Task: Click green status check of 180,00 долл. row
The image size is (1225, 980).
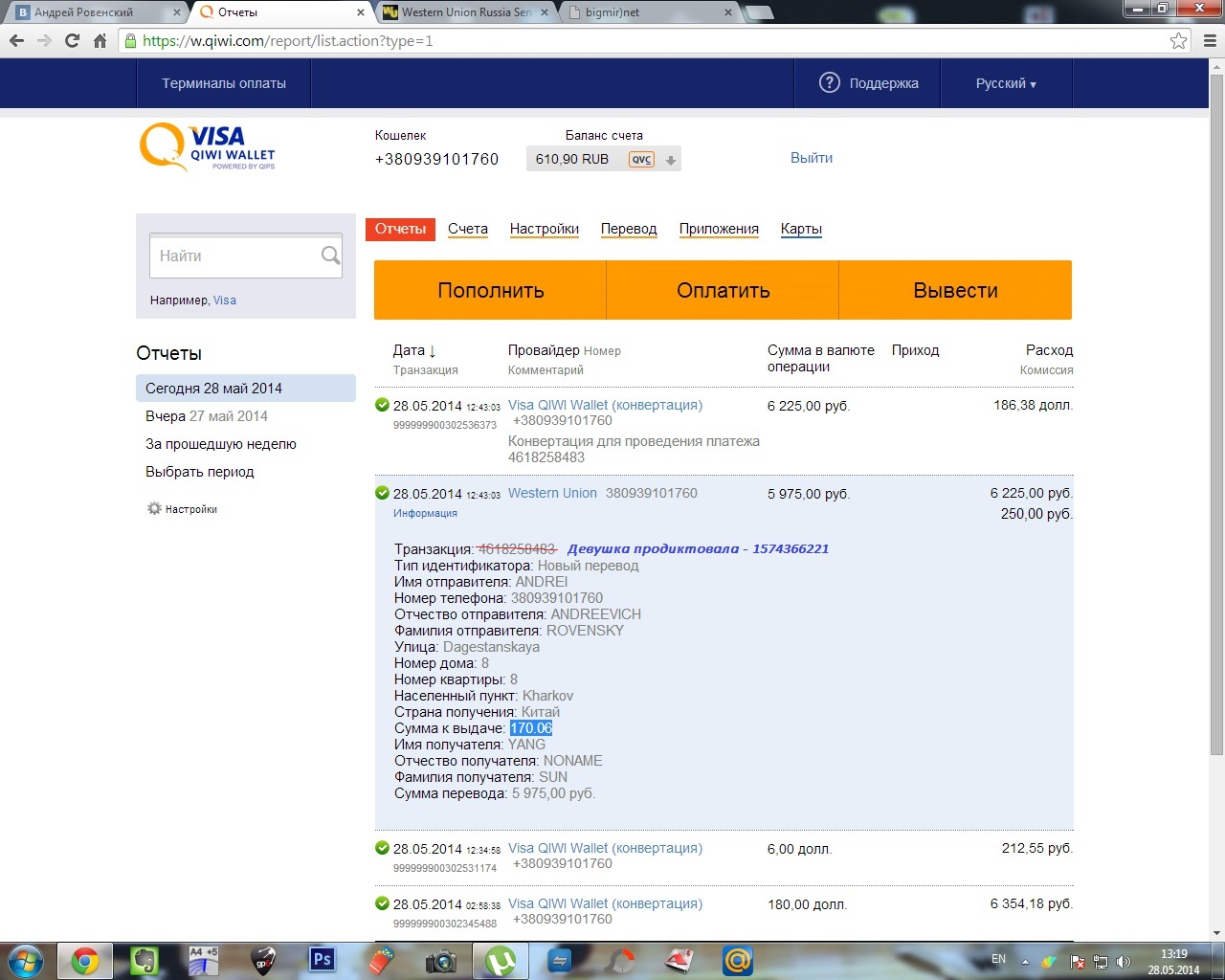Action: pos(382,903)
